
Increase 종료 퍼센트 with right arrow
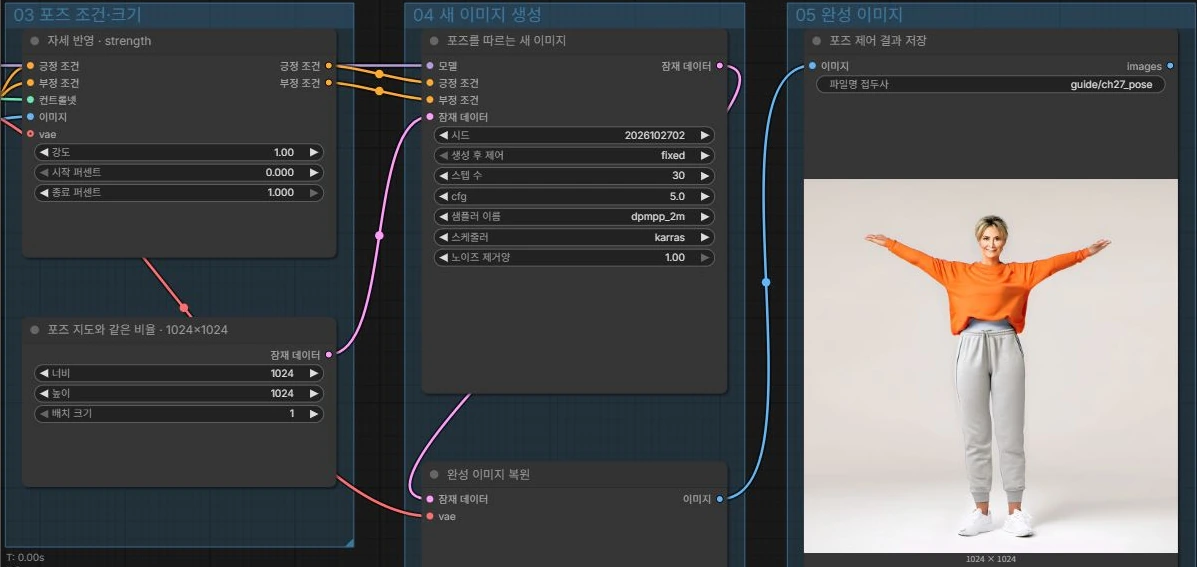314,193
